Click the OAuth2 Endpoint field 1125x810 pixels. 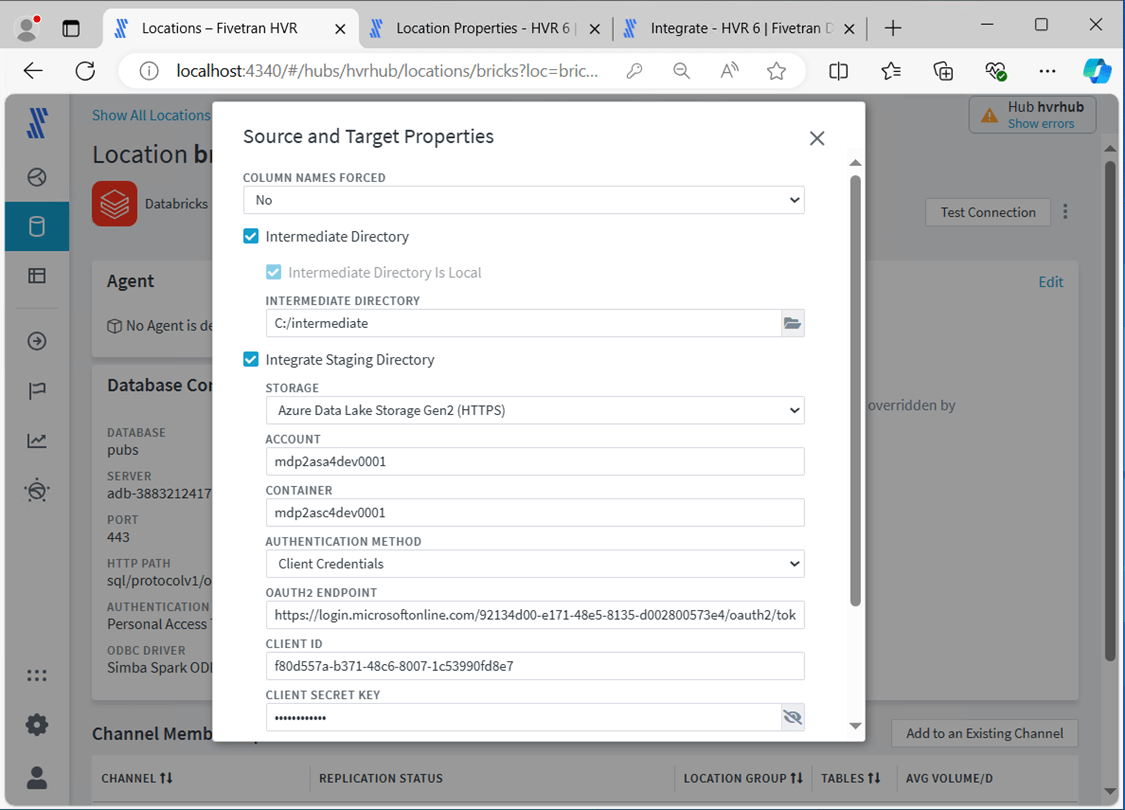coord(535,615)
